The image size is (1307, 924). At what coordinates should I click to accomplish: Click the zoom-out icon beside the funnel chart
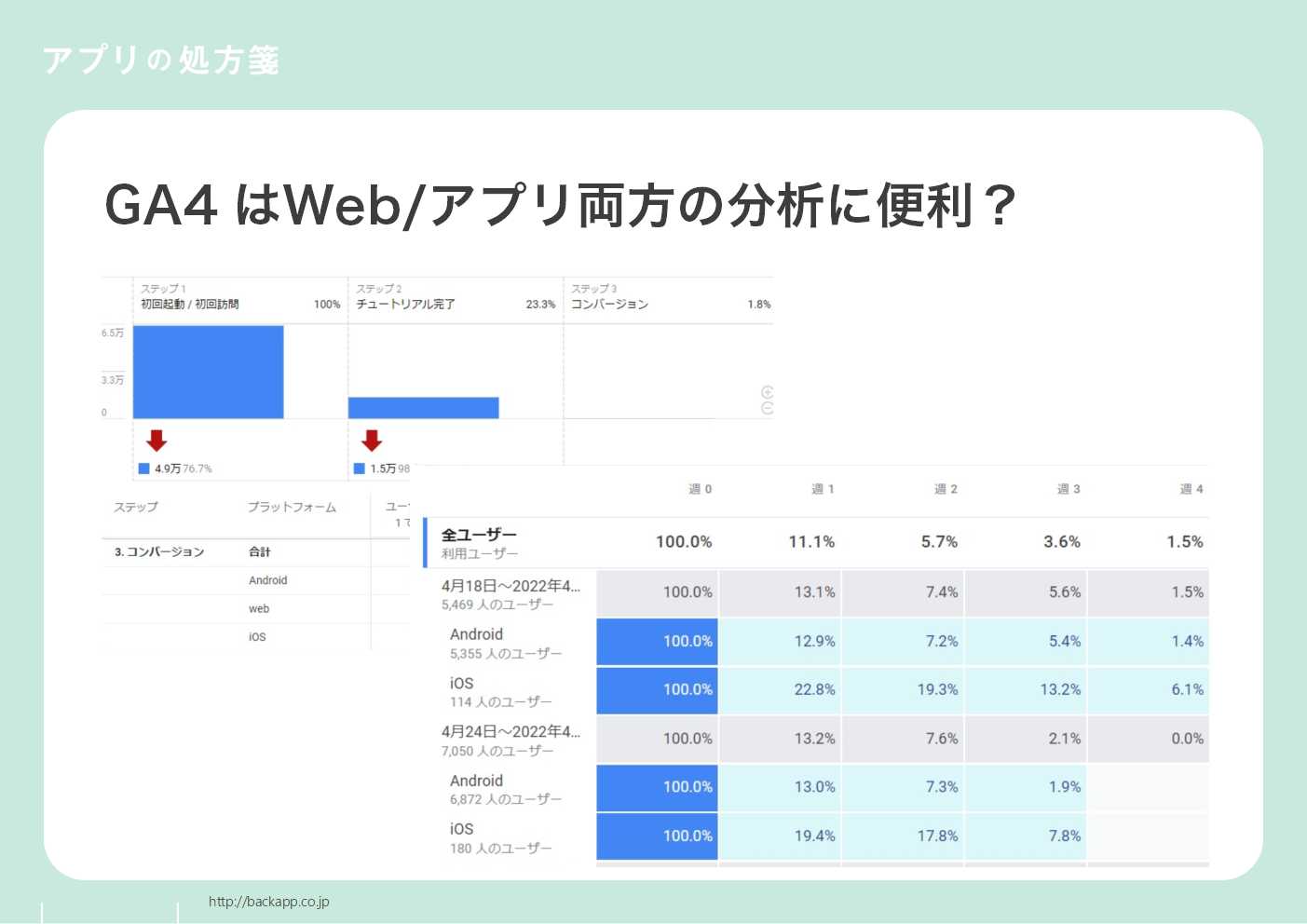click(766, 407)
